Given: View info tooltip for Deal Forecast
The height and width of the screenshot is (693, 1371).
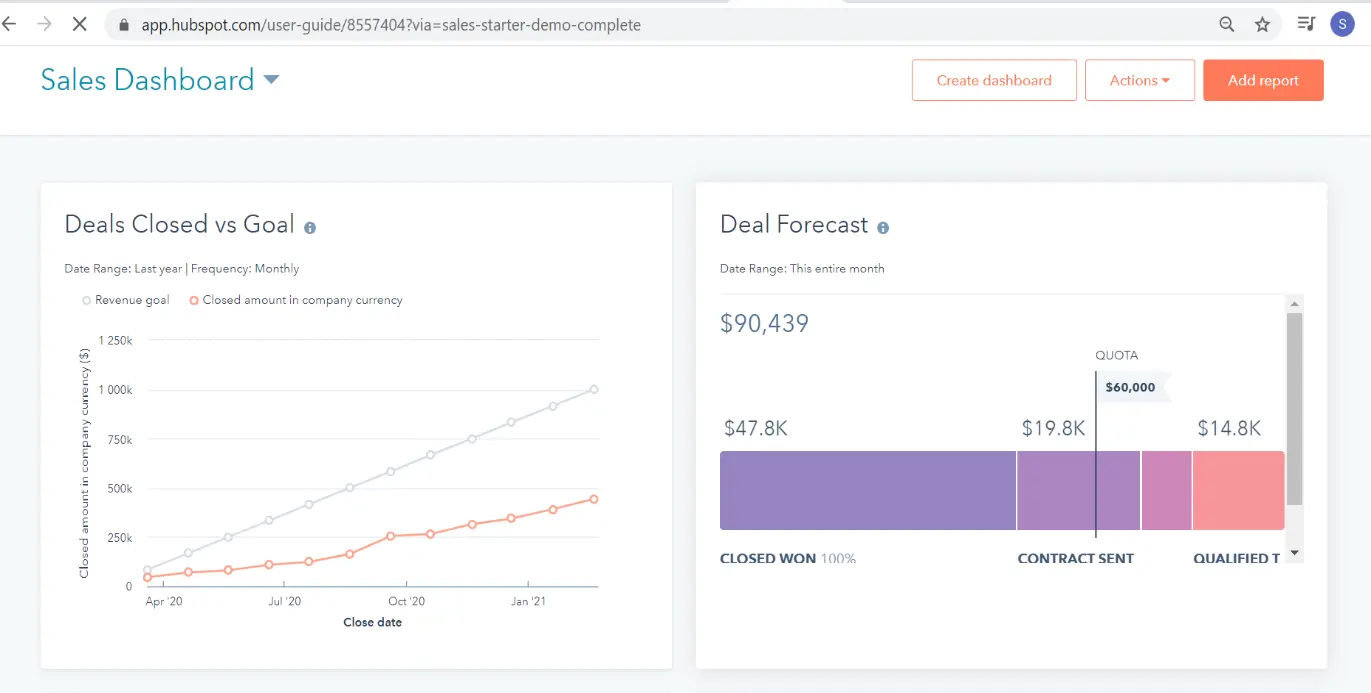Looking at the screenshot, I should pos(882,227).
